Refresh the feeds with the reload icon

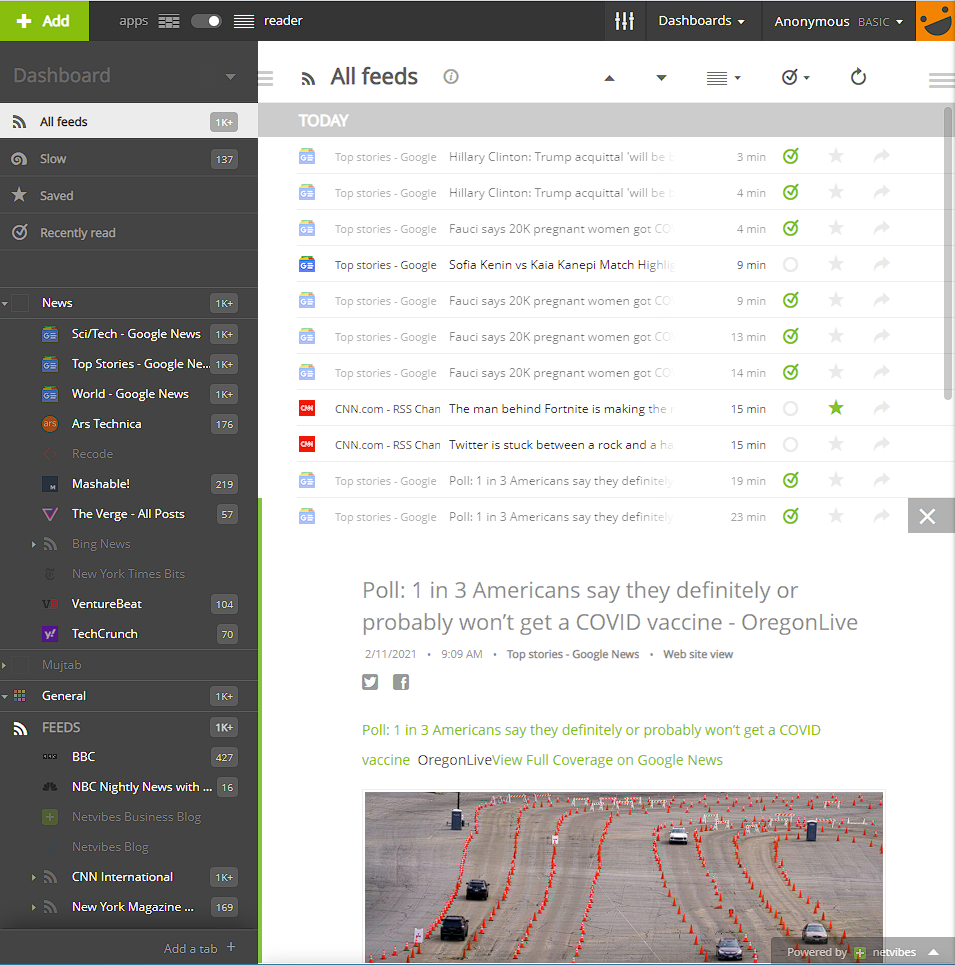858,77
